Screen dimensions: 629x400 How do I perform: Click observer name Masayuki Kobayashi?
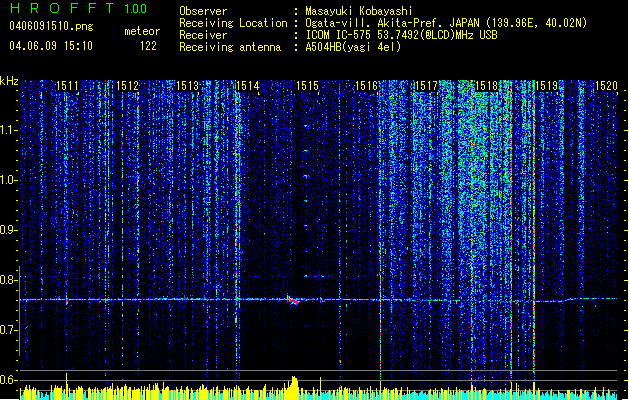(x=359, y=11)
